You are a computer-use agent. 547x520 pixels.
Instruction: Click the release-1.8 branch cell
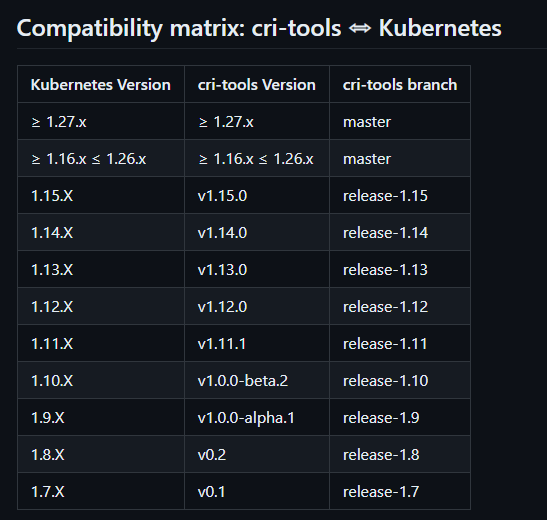click(400, 454)
